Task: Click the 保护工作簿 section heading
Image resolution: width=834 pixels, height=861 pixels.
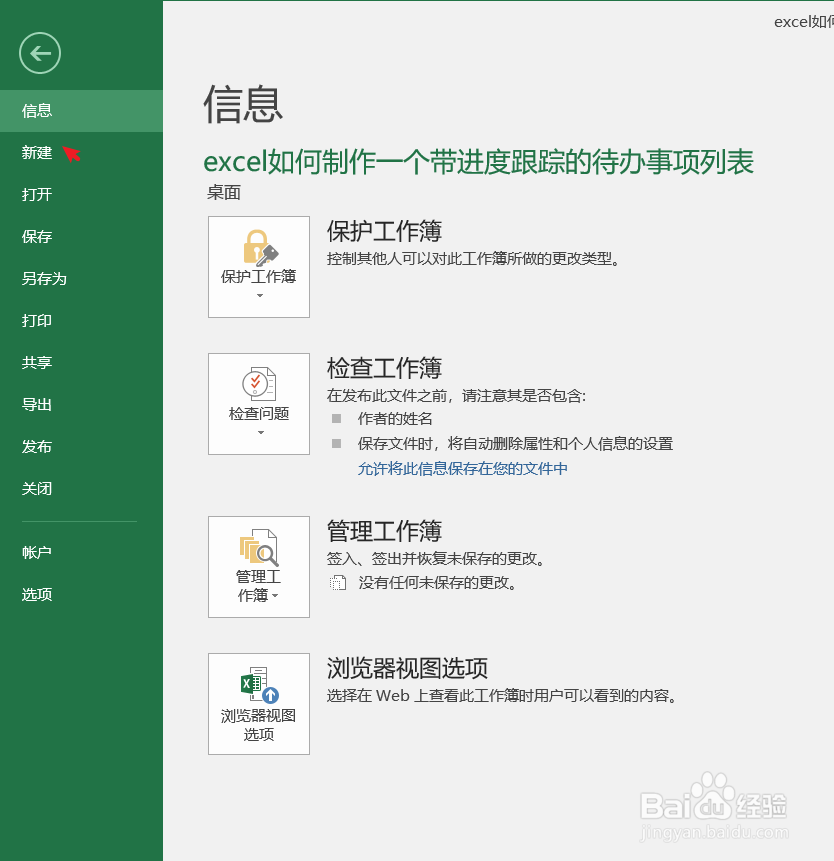Action: pyautogui.click(x=384, y=231)
